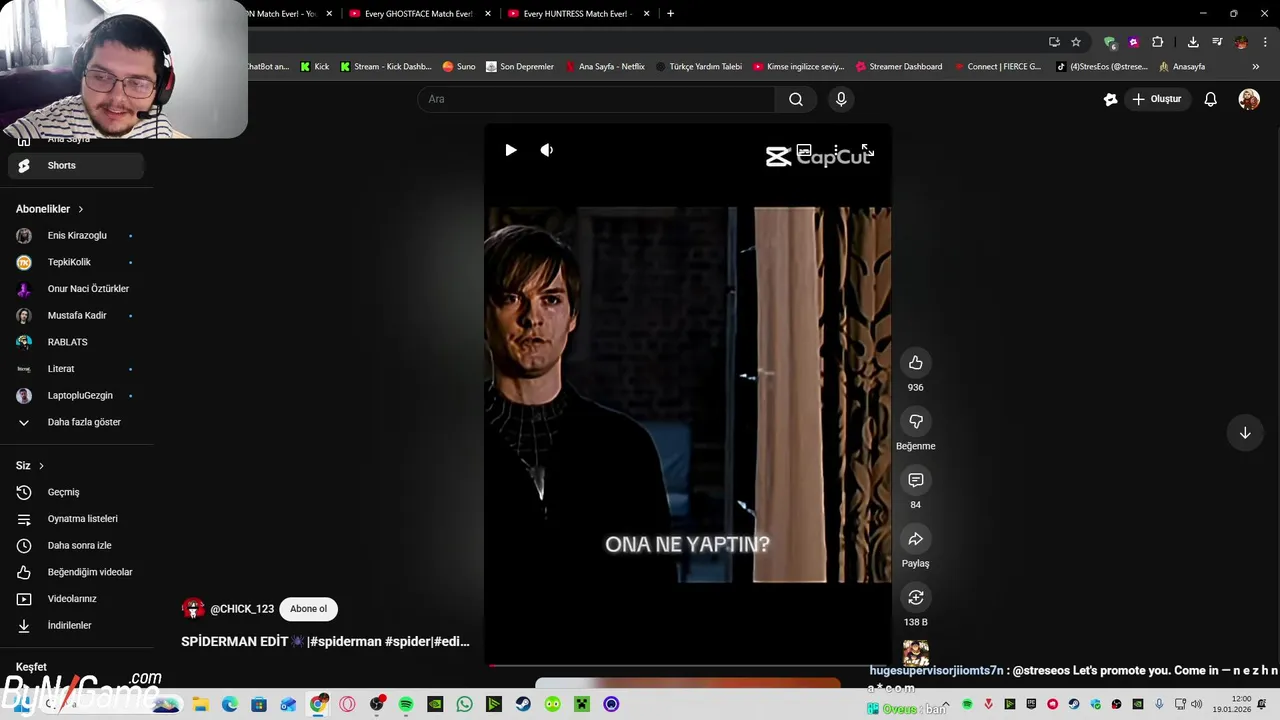Open Chrome extensions puzzle icon
The width and height of the screenshot is (1280, 720).
point(1158,42)
